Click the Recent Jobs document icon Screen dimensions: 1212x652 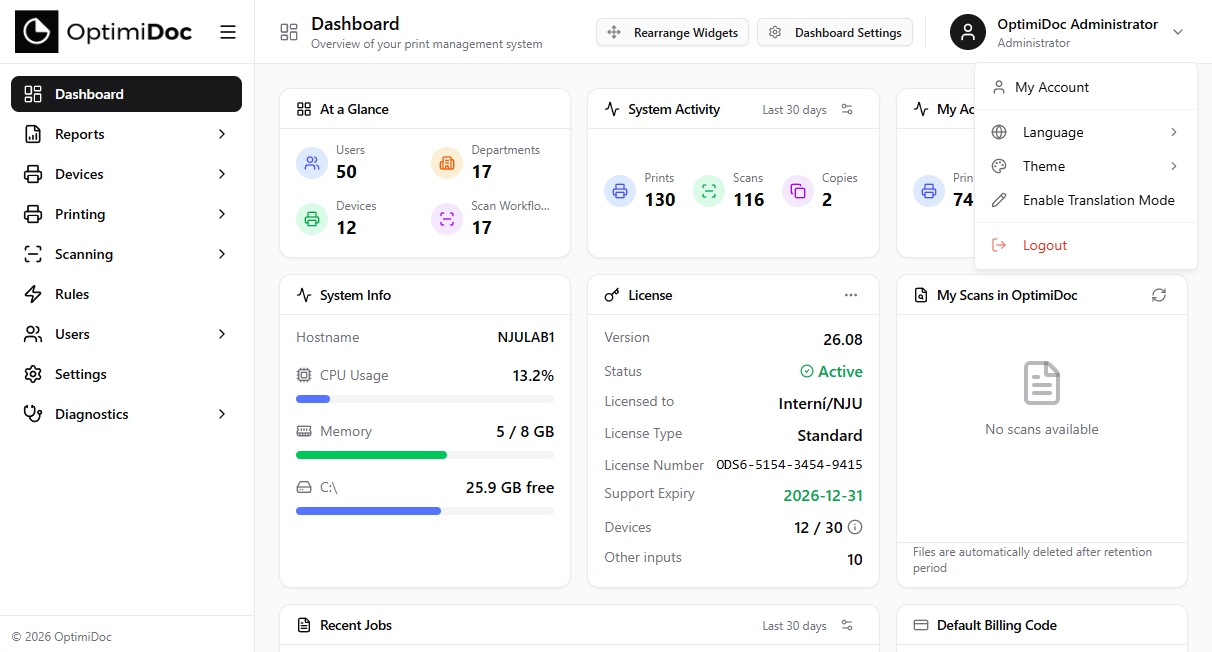click(x=304, y=625)
